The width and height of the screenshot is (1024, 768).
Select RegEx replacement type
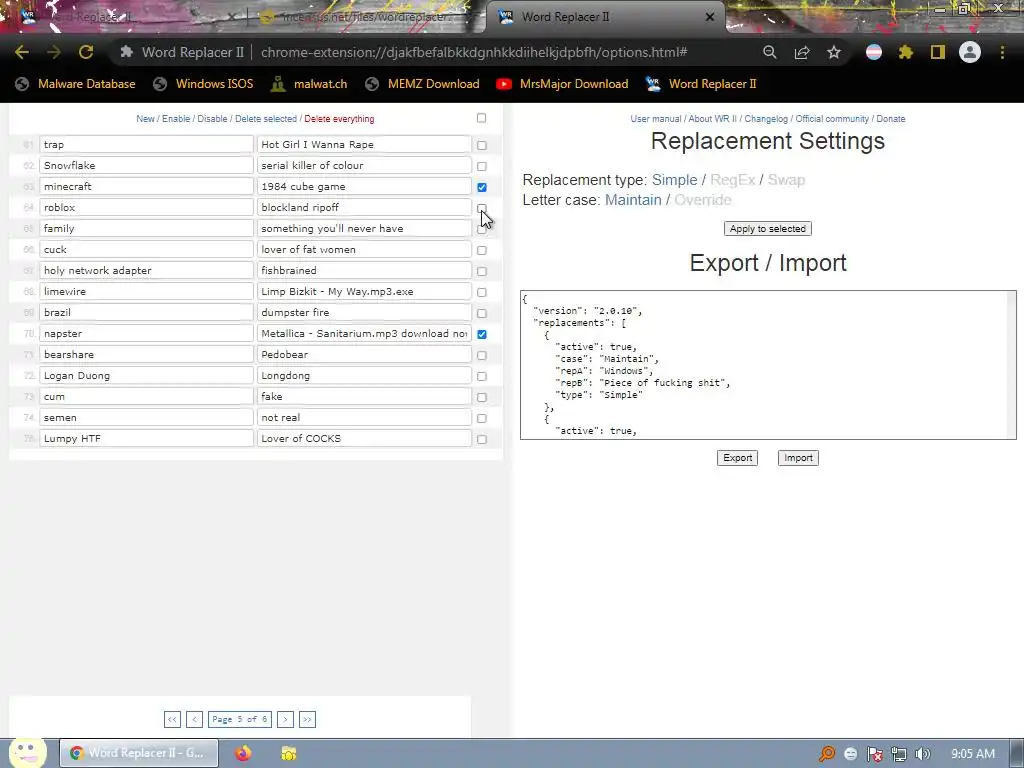click(x=733, y=180)
